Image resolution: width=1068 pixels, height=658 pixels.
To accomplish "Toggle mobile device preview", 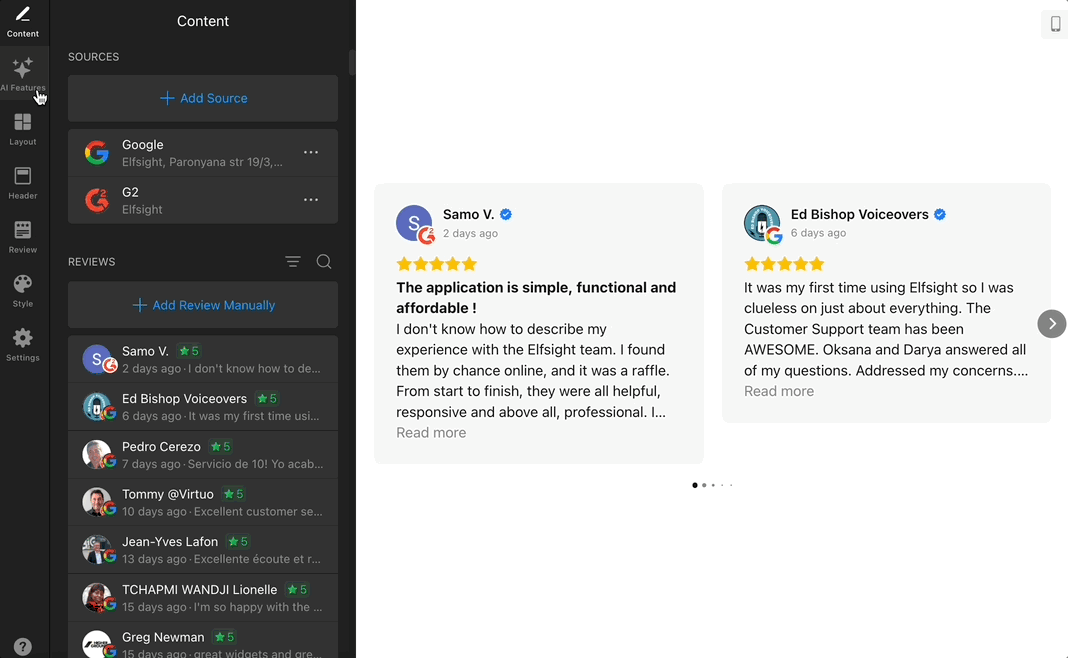I will [1055, 24].
